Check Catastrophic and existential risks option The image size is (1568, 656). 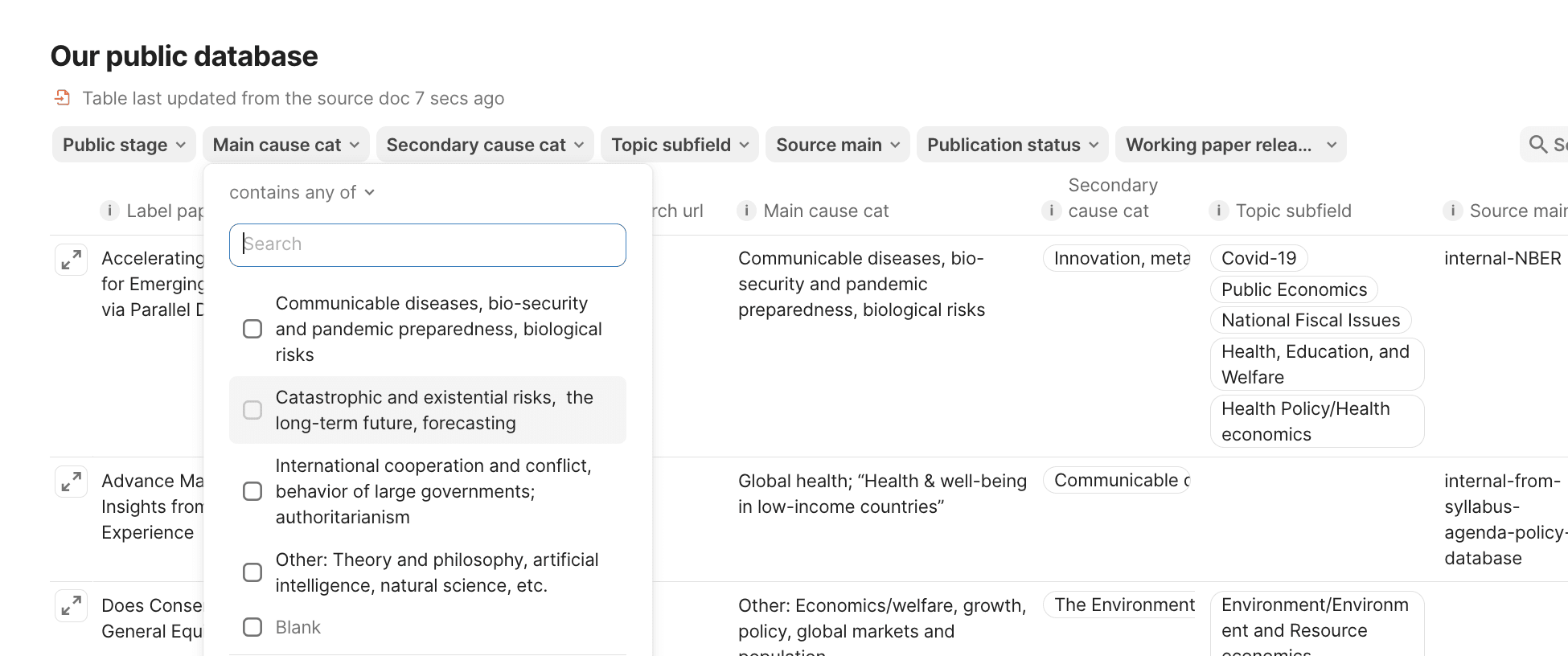point(252,411)
